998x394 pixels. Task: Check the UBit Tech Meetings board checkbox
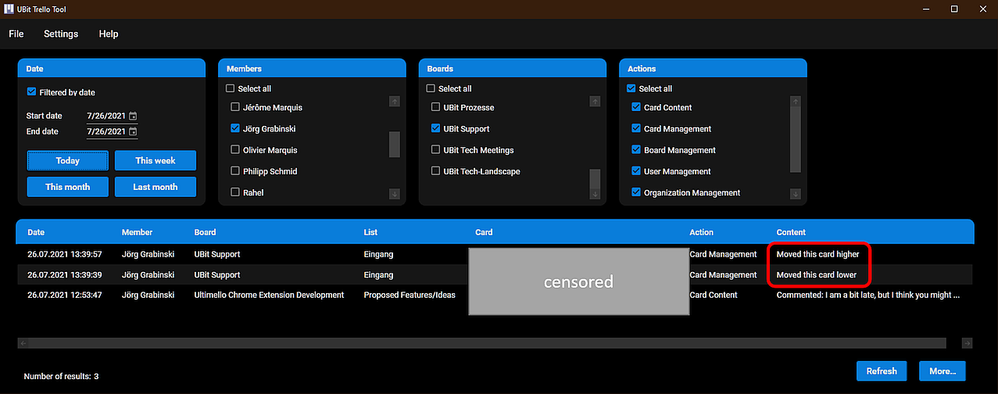435,150
